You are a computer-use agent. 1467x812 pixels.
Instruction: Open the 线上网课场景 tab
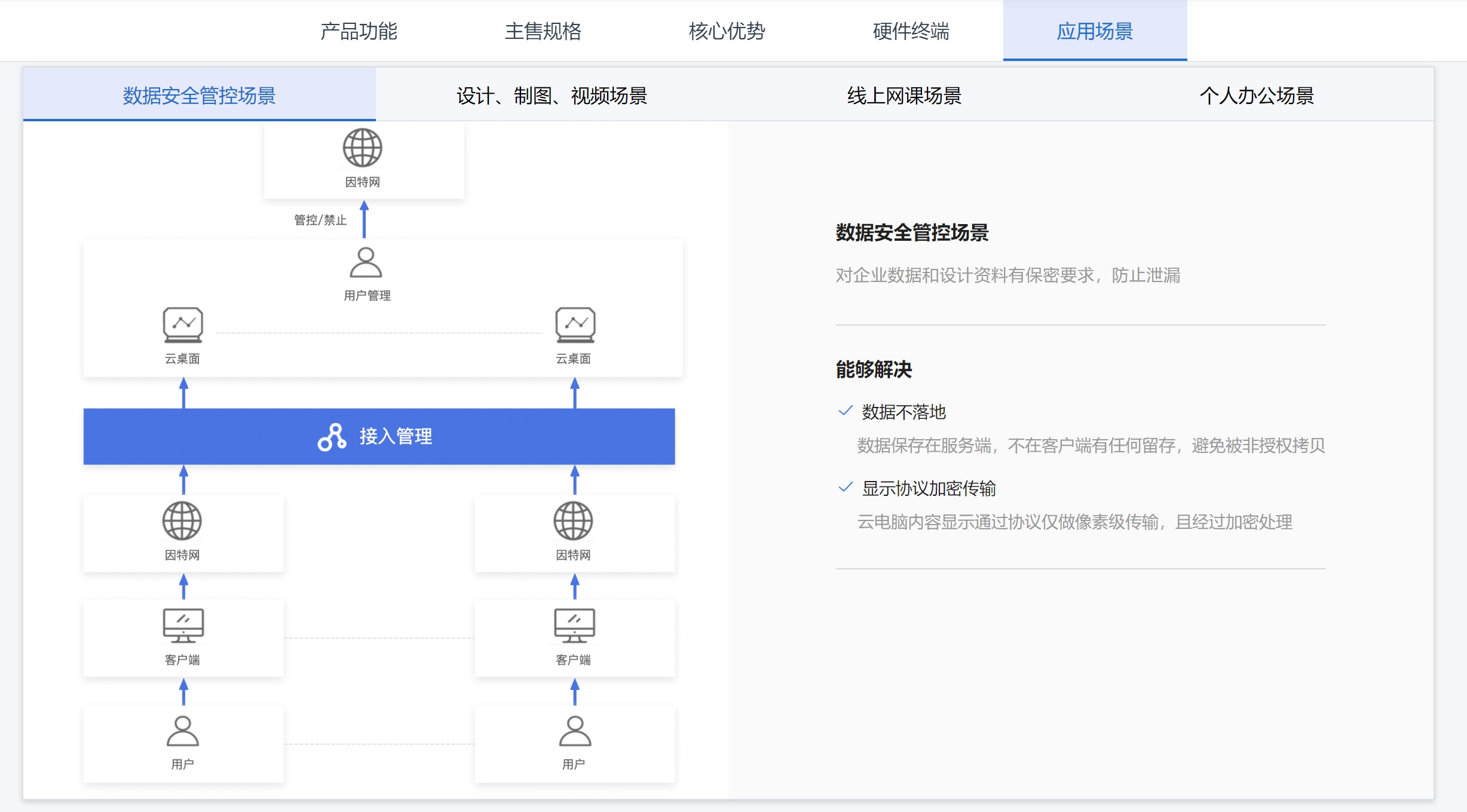(x=904, y=95)
